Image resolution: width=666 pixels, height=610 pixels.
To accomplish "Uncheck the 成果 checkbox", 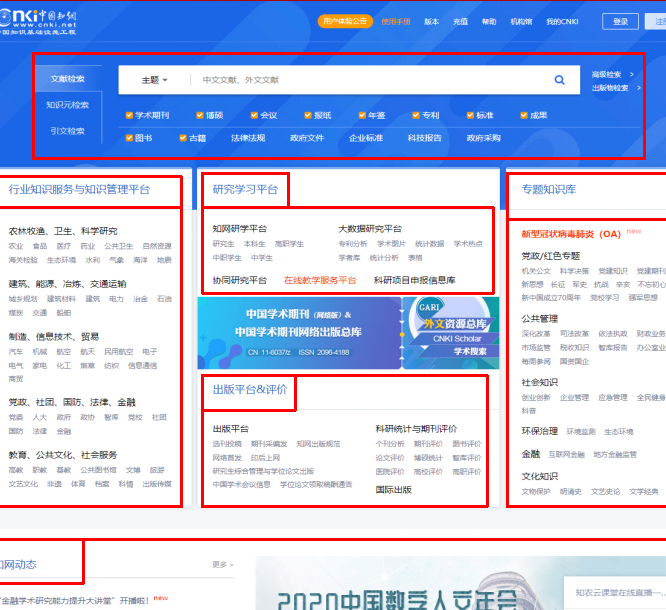I will [524, 115].
